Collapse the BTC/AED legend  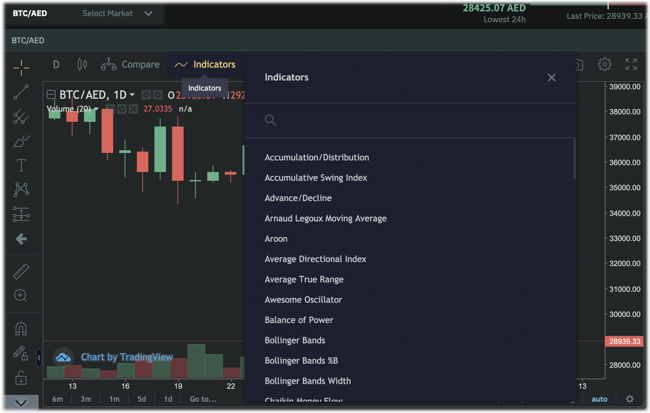[51, 95]
